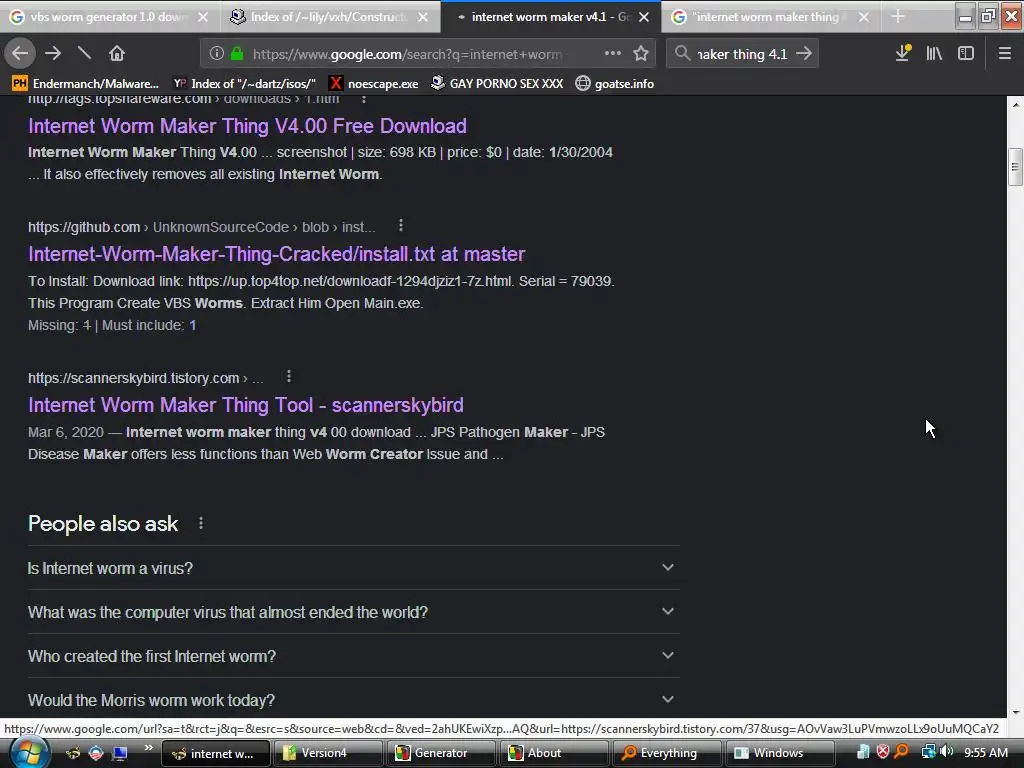The width and height of the screenshot is (1024, 768).
Task: Go back with the browser back arrow
Action: 20,54
